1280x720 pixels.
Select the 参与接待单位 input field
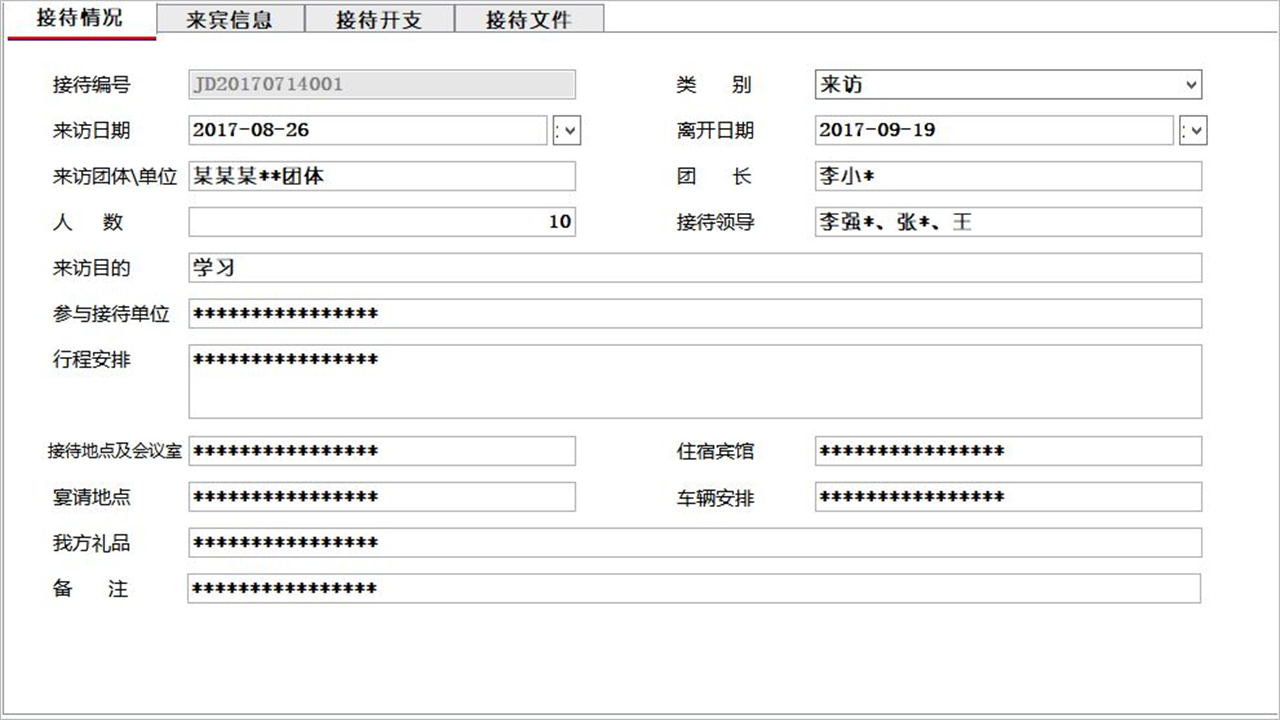(694, 313)
